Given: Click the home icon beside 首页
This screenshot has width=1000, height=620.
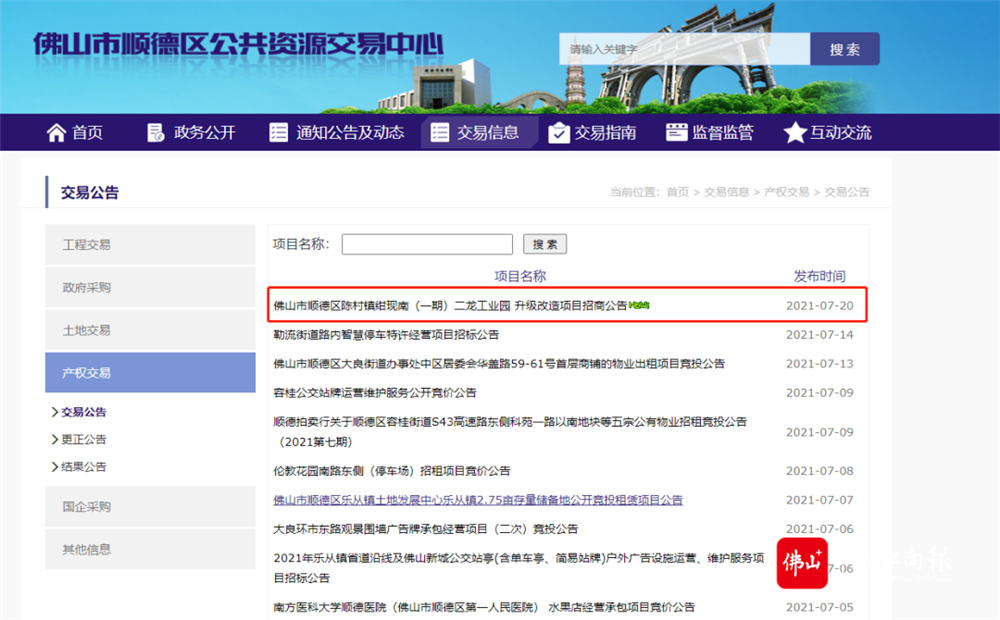Looking at the screenshot, I should (56, 133).
